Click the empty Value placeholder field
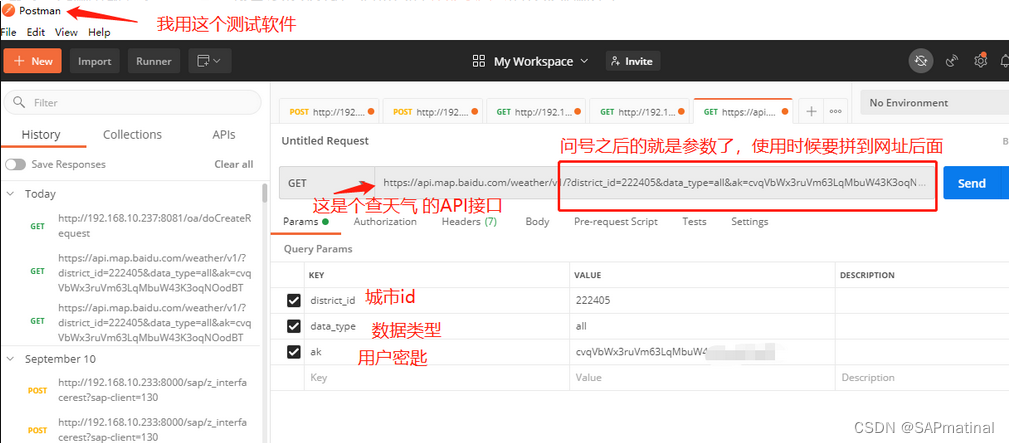Image resolution: width=1009 pixels, height=443 pixels. [x=702, y=377]
